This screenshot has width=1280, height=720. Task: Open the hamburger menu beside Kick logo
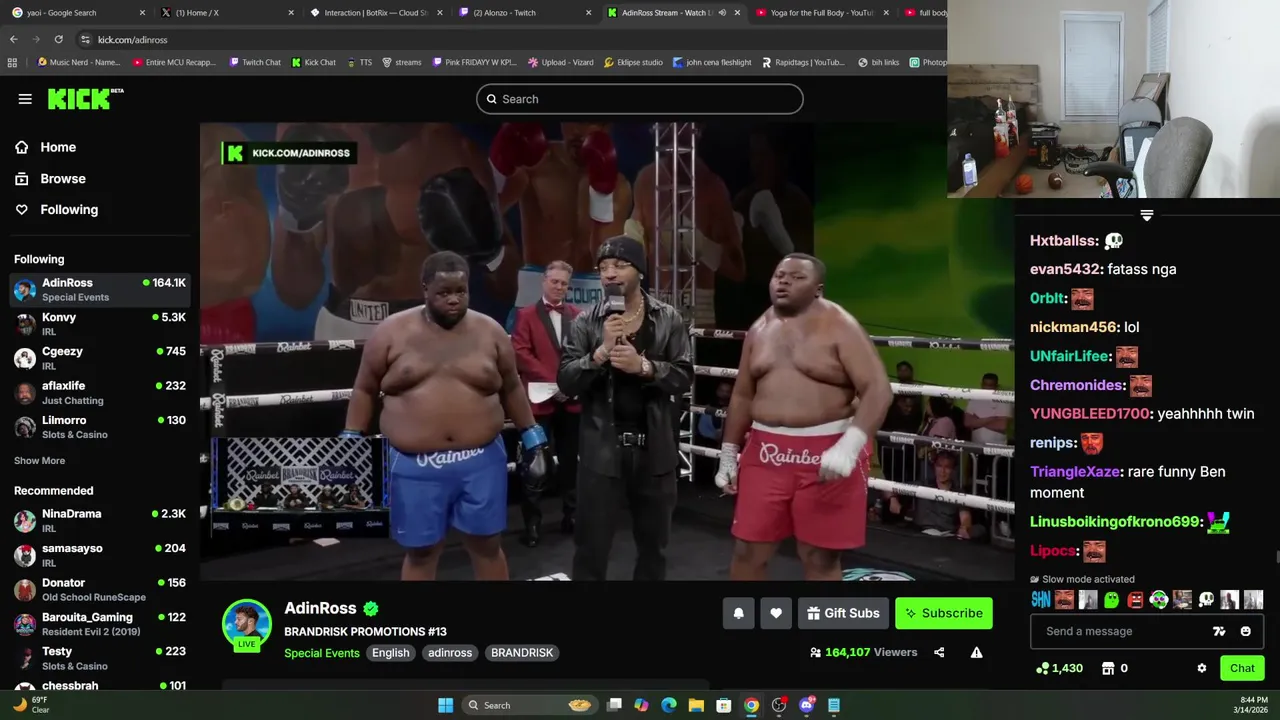[25, 99]
